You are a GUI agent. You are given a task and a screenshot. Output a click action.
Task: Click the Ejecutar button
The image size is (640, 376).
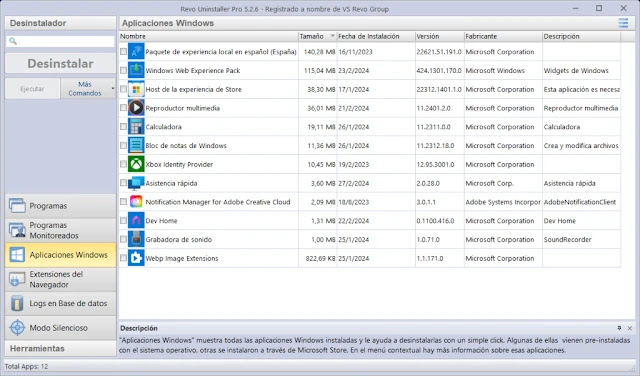tap(32, 89)
